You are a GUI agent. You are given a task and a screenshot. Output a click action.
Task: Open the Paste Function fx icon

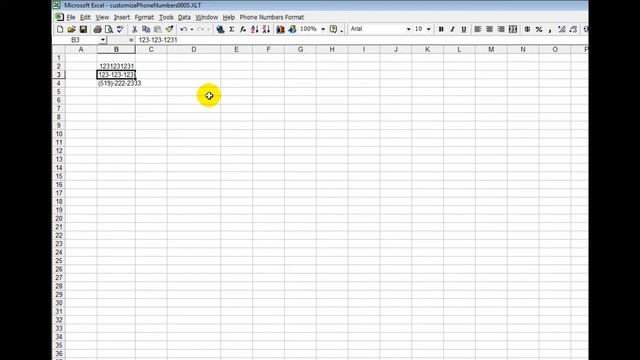click(243, 29)
